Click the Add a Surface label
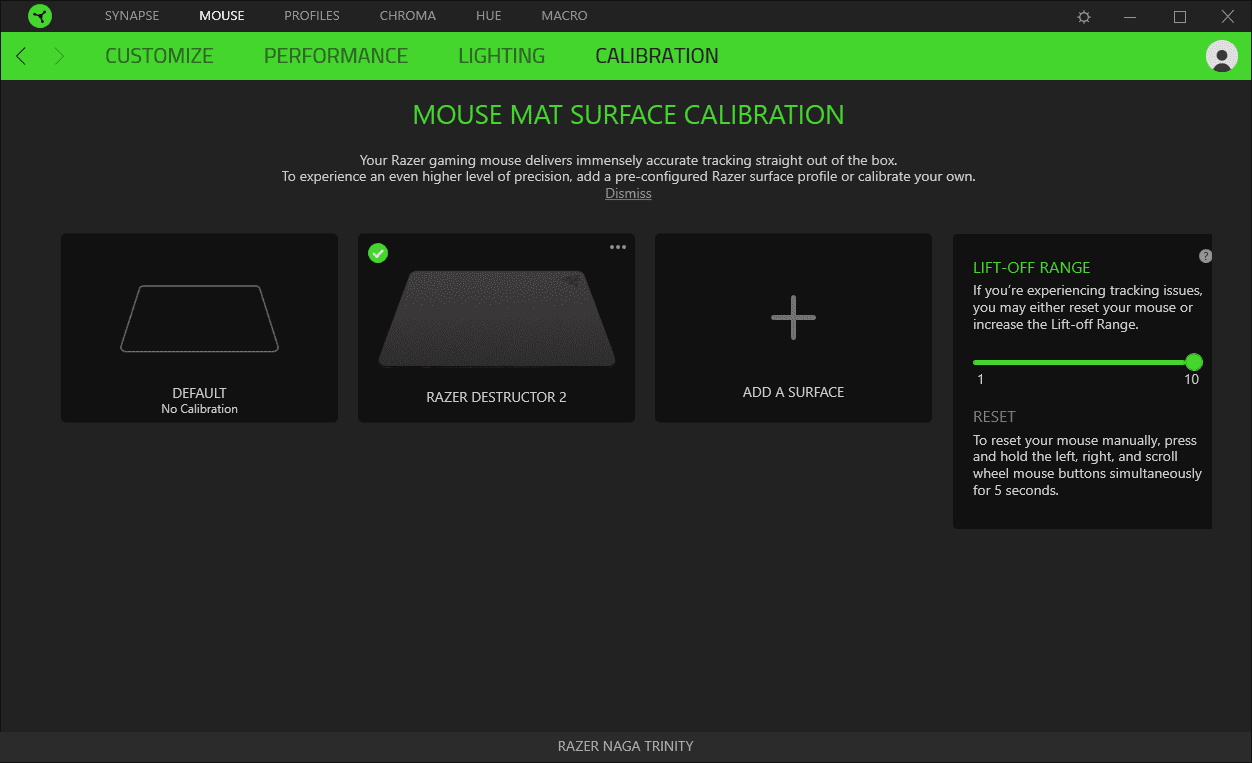 [x=793, y=392]
